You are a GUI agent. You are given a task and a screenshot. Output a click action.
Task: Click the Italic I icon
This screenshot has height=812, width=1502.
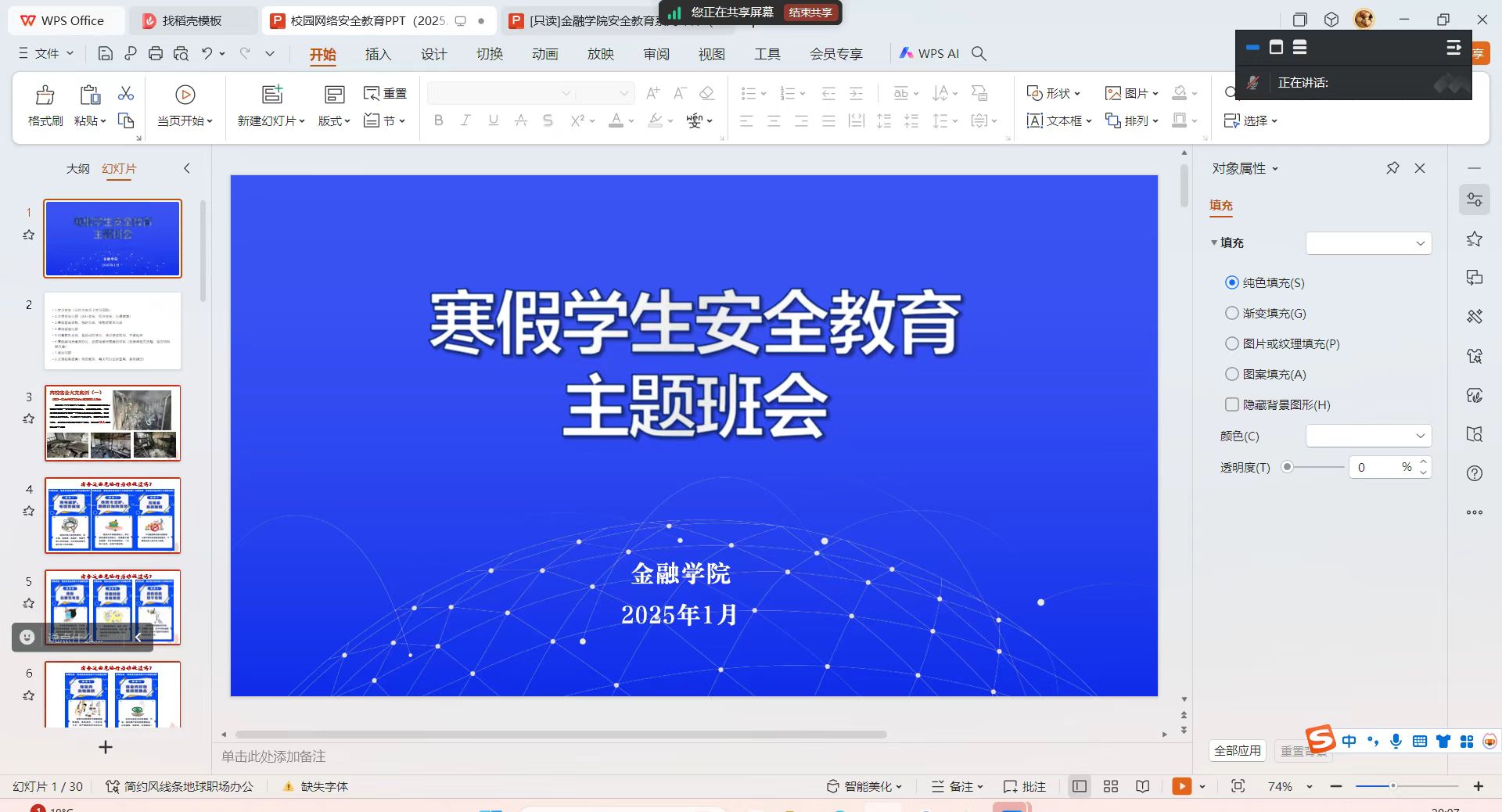click(x=465, y=120)
